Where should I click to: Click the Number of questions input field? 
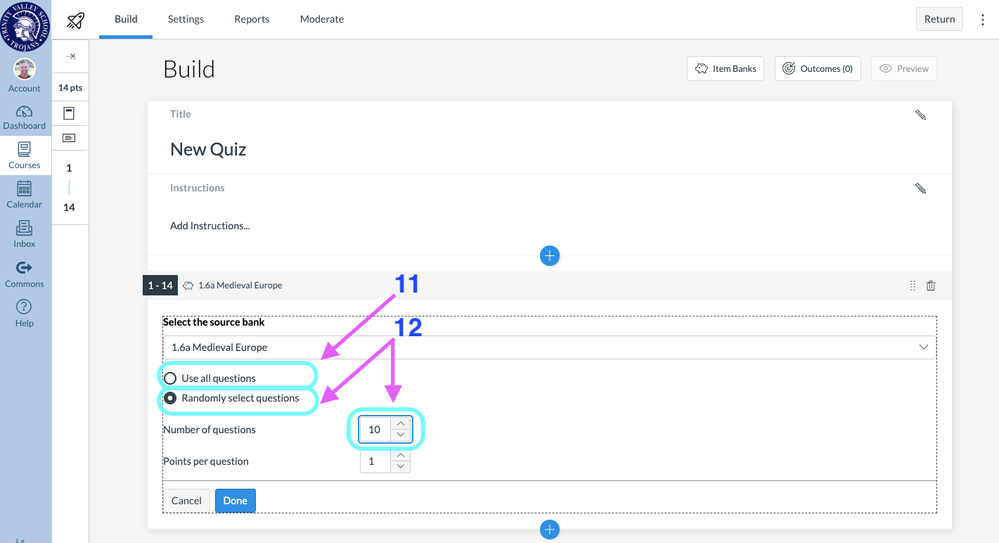[x=375, y=430]
